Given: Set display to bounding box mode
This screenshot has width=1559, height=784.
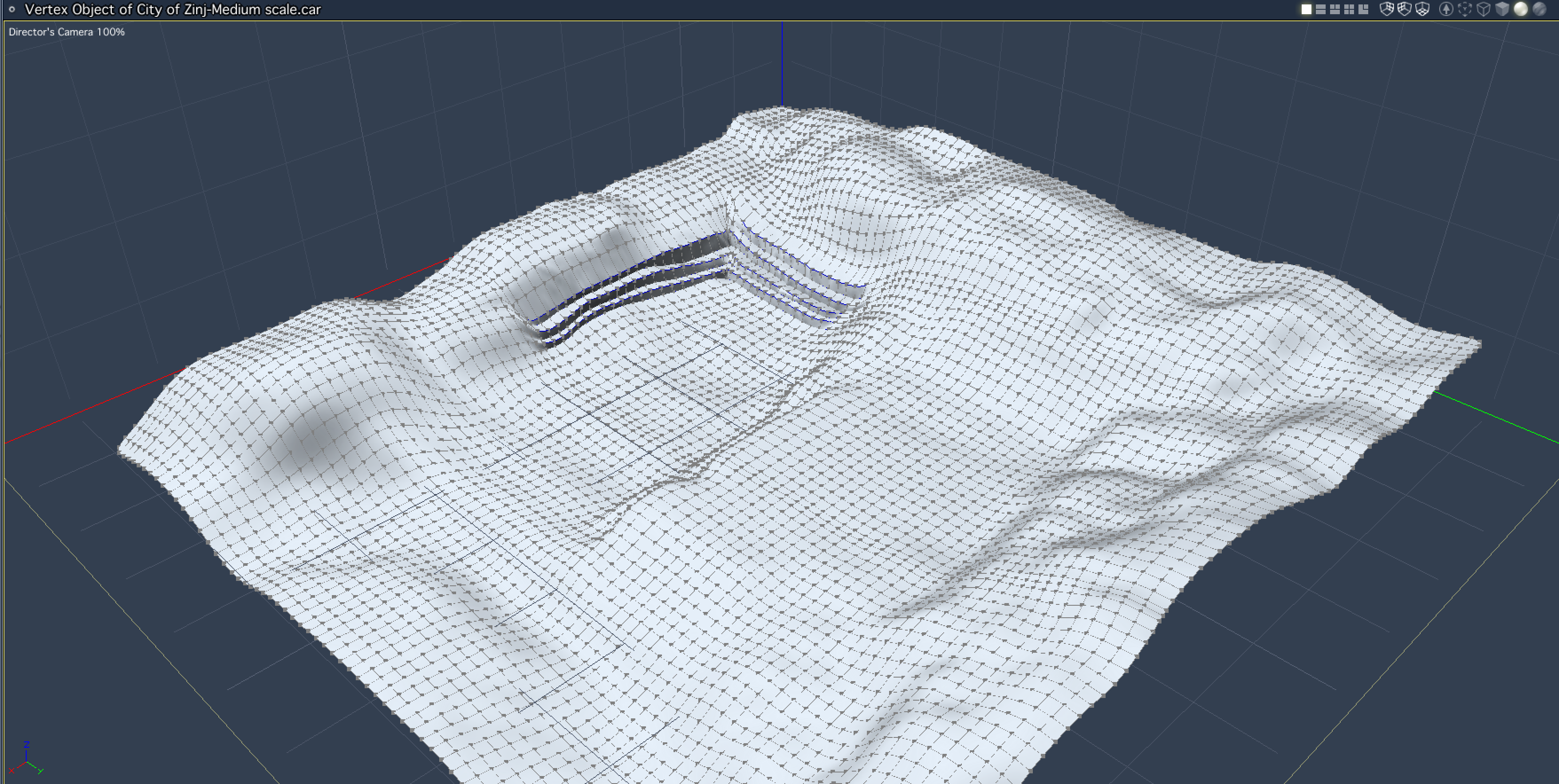Looking at the screenshot, I should point(1465,9).
